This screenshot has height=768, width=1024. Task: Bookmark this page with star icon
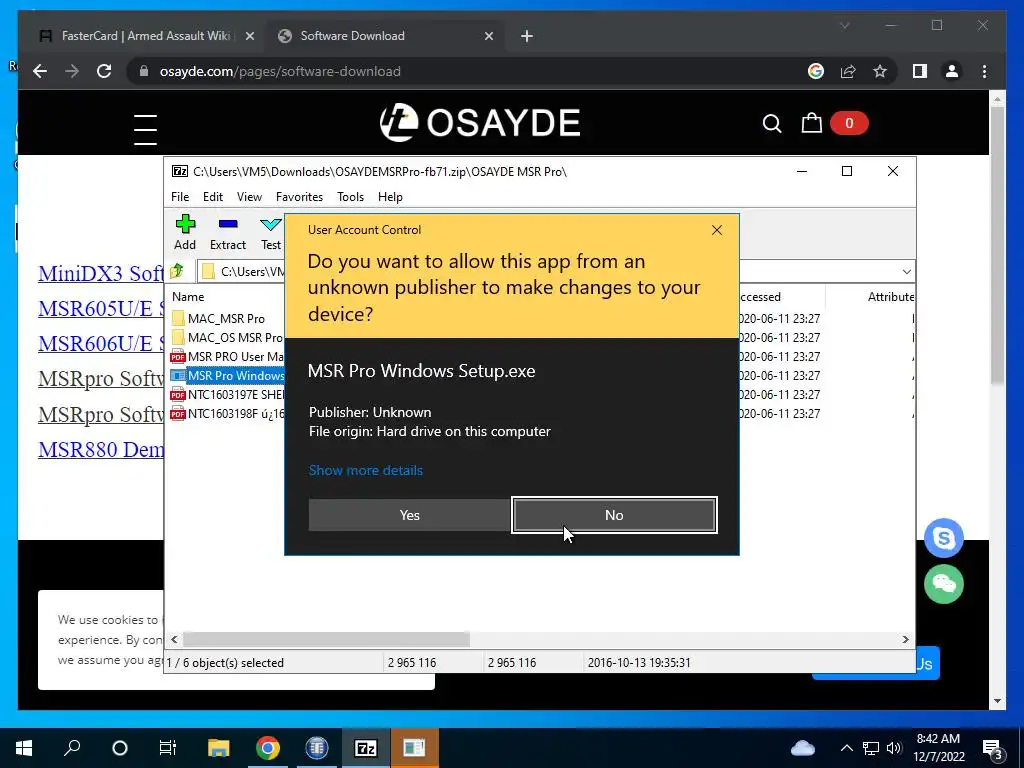880,71
